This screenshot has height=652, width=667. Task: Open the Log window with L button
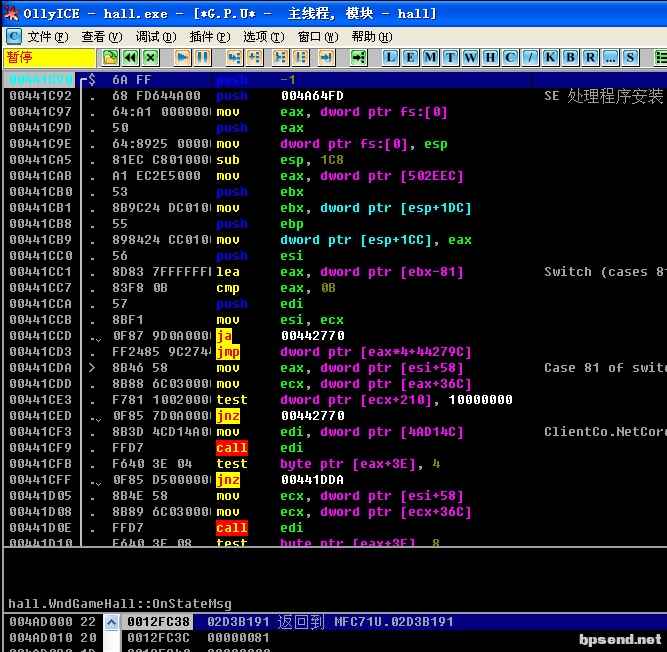pyautogui.click(x=391, y=57)
